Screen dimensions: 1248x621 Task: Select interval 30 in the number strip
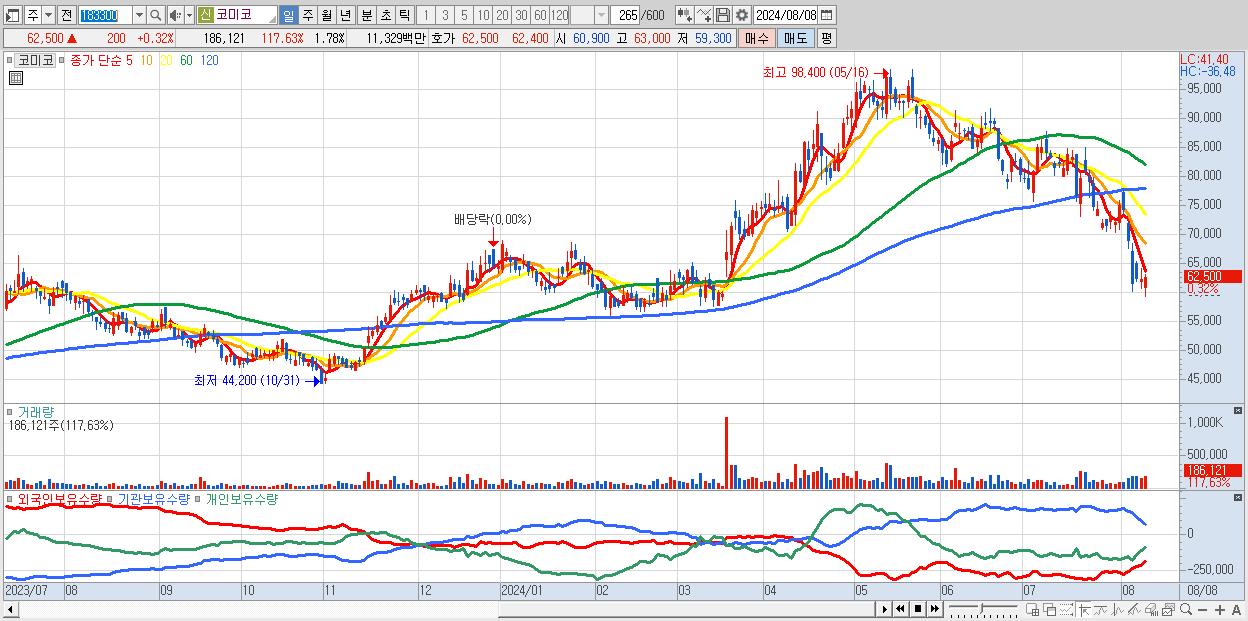click(521, 15)
